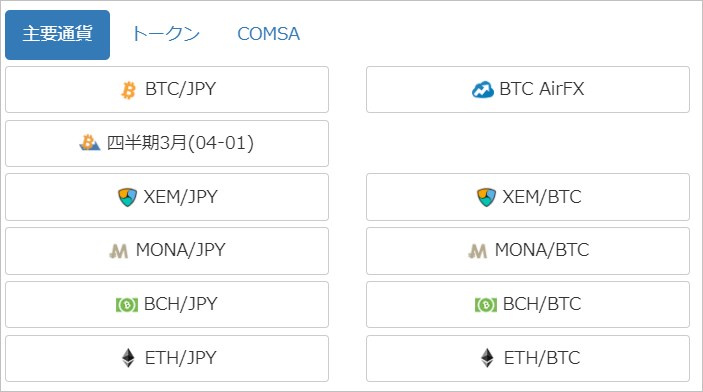Click the green Bitcoin Cash icon beside BCH/JPY
This screenshot has height=392, width=703.
pos(127,305)
